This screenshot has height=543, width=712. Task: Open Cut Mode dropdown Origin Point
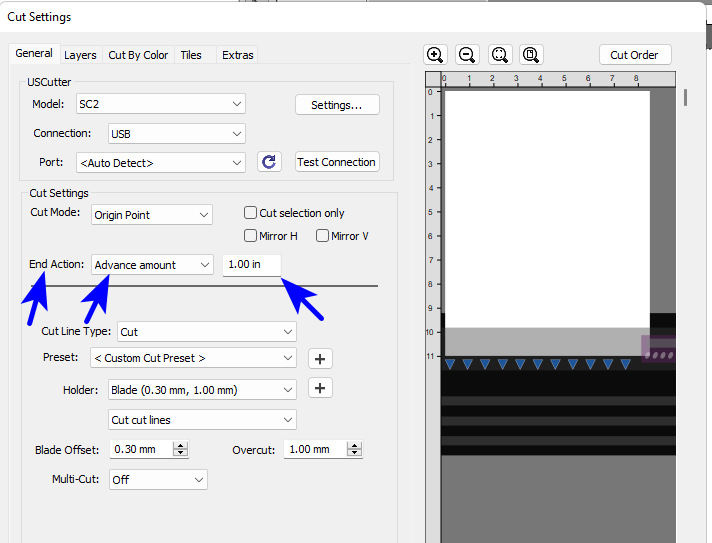[x=152, y=215]
